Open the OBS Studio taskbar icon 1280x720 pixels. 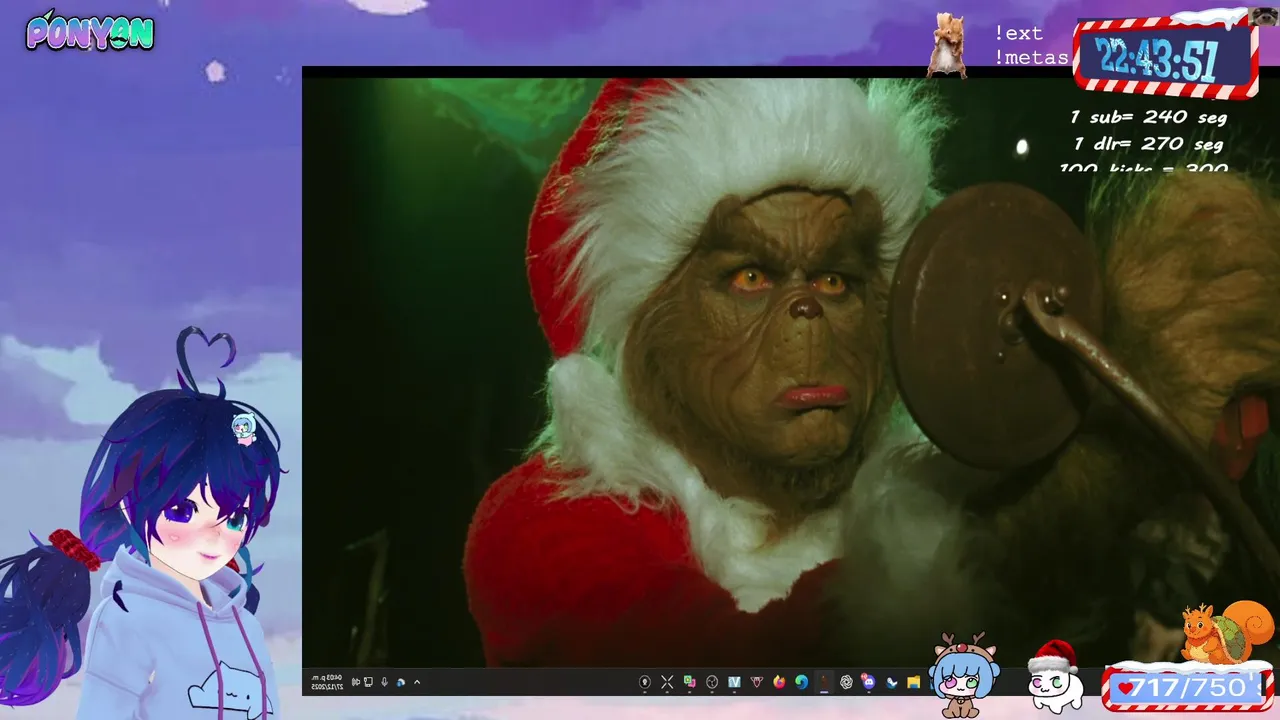(x=712, y=682)
